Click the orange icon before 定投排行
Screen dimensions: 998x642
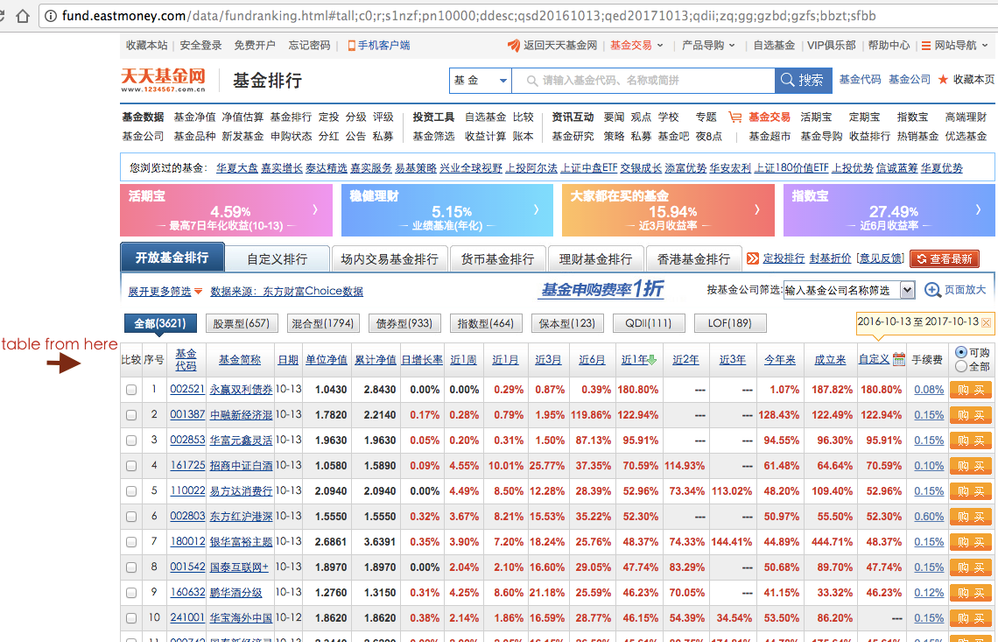pyautogui.click(x=752, y=258)
